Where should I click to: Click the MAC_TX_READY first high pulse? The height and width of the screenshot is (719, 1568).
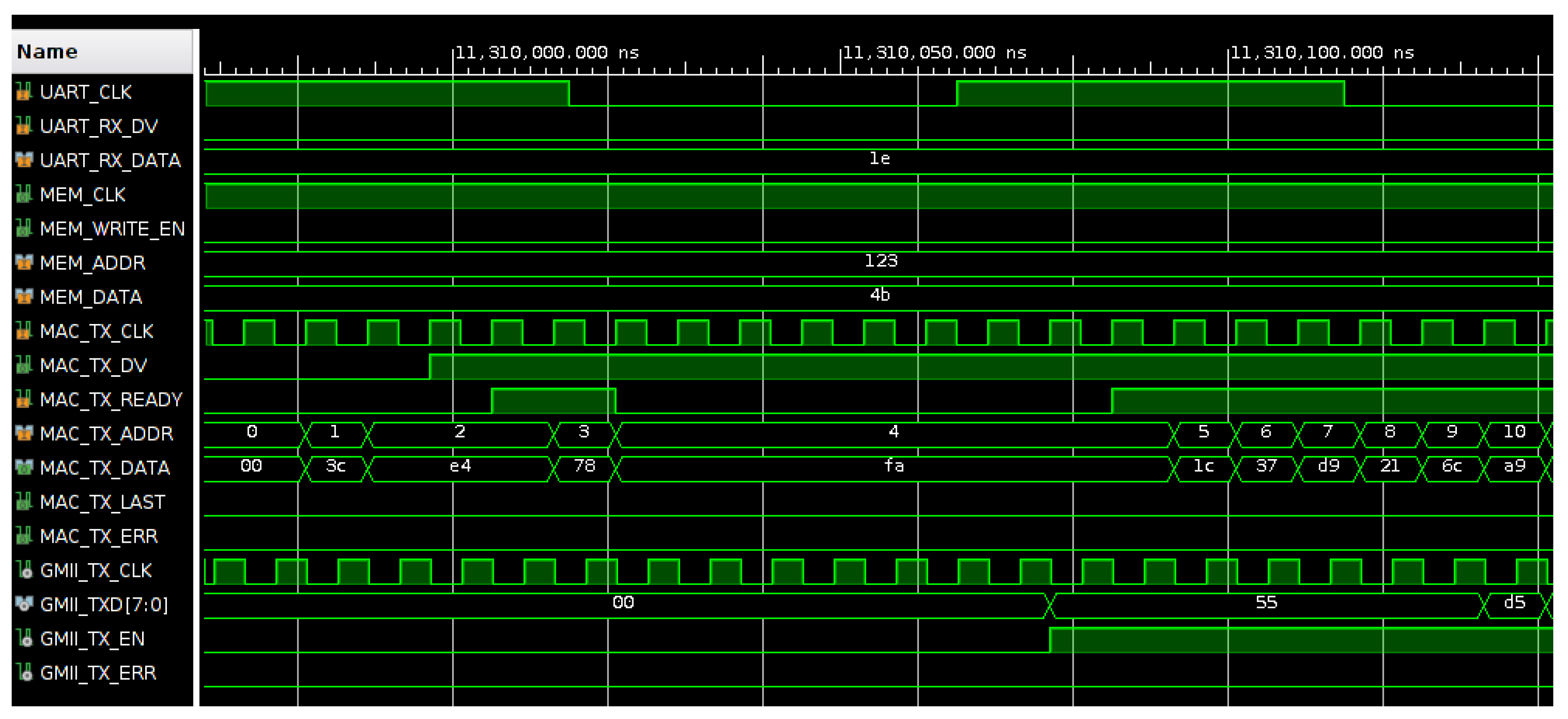pyautogui.click(x=553, y=400)
